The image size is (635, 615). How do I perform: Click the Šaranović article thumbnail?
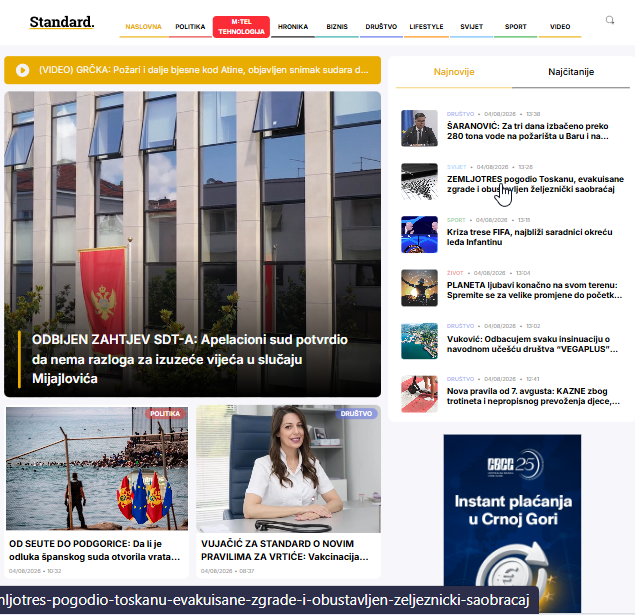pyautogui.click(x=419, y=128)
